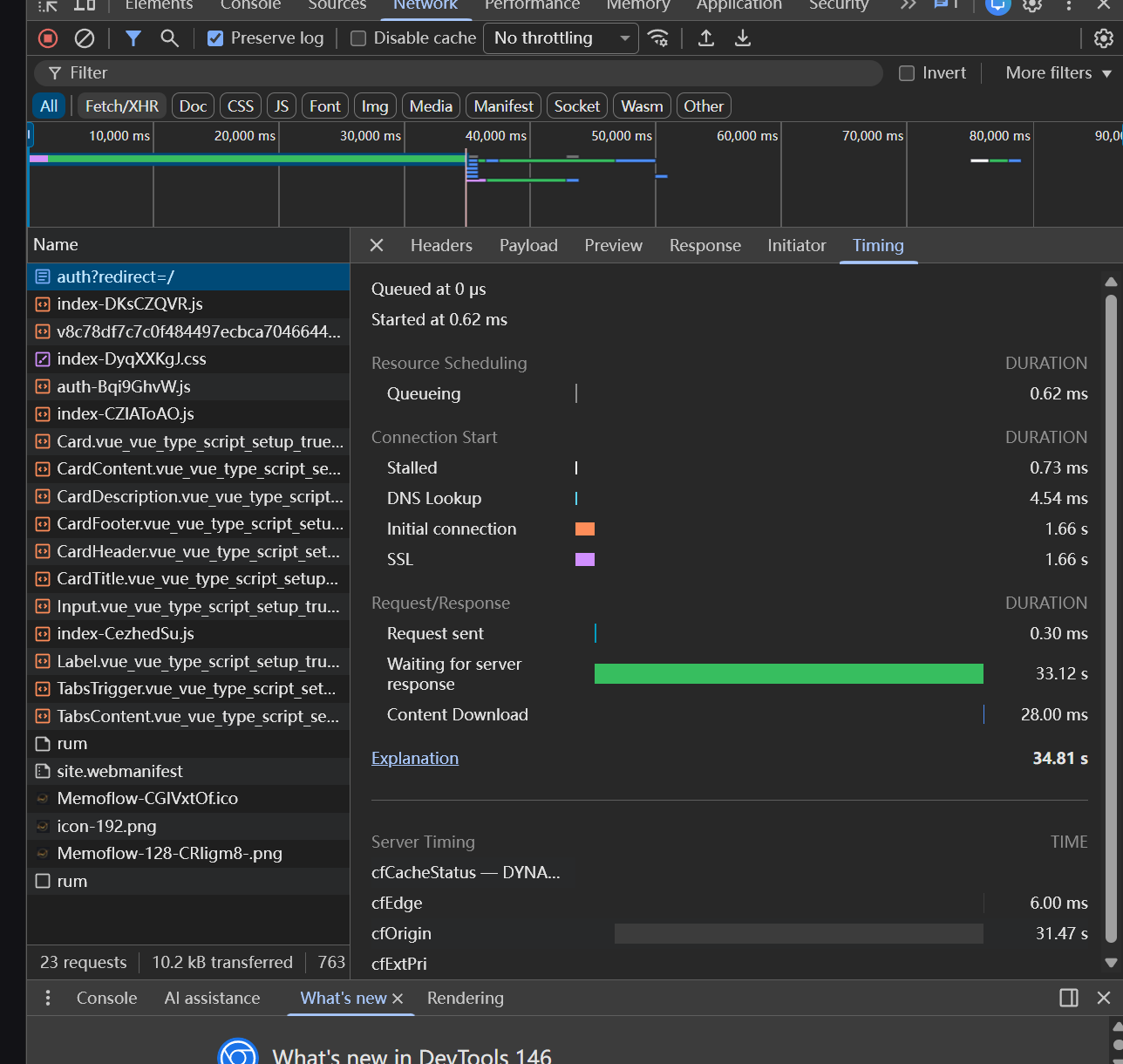The height and width of the screenshot is (1064, 1123).
Task: Open the No throttling dropdown
Action: (561, 38)
